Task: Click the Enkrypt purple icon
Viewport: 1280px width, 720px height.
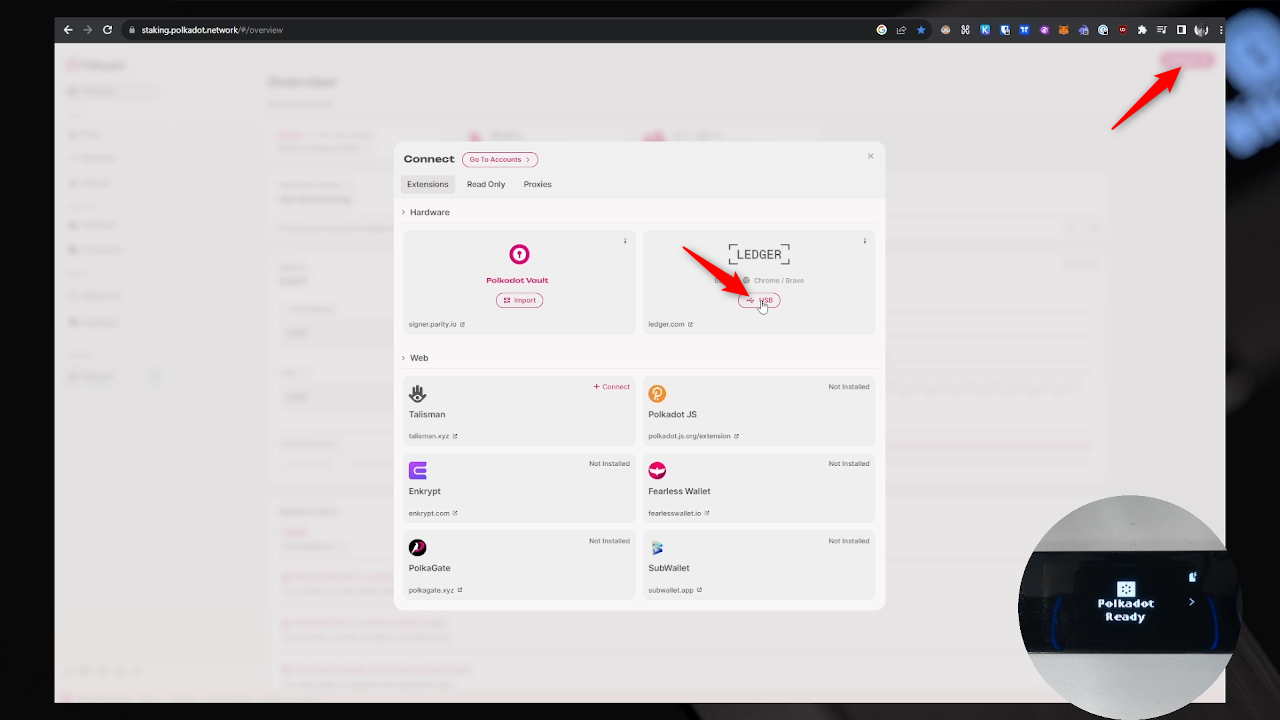Action: [x=418, y=471]
